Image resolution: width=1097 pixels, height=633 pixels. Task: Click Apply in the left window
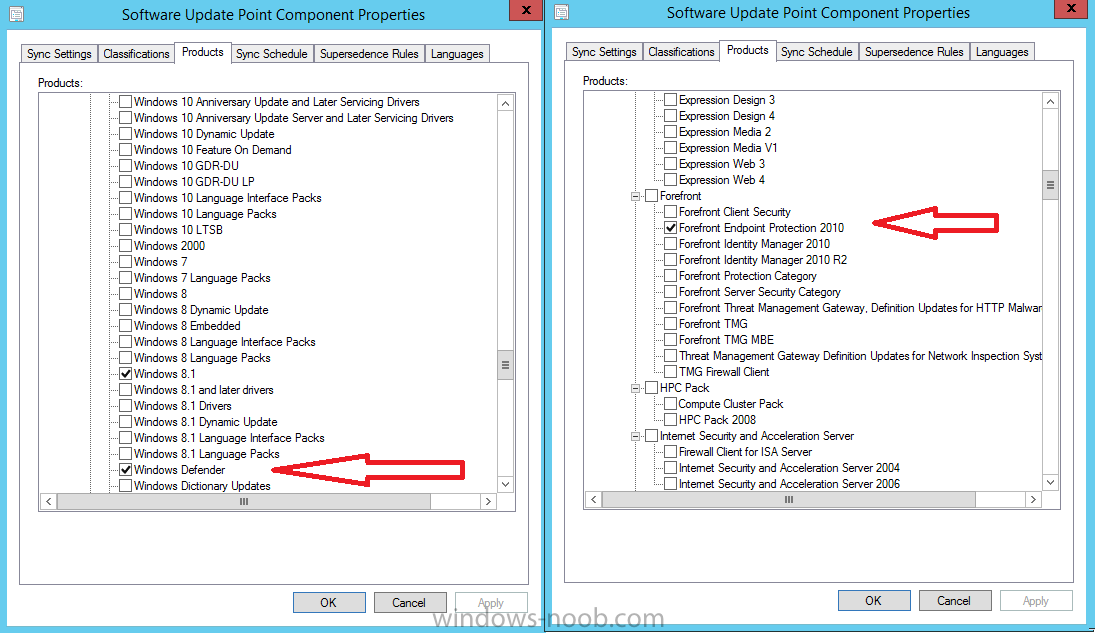[x=490, y=602]
